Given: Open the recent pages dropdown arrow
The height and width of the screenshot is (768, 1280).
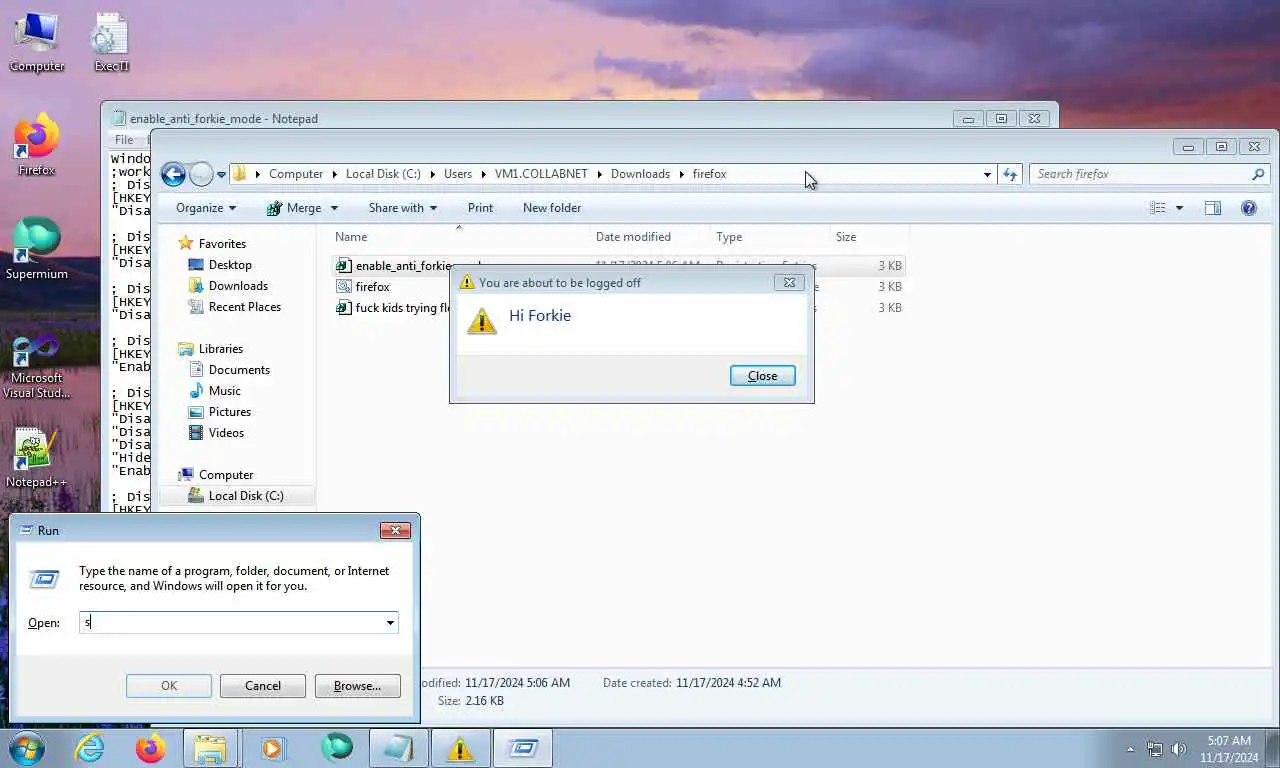Looking at the screenshot, I should [x=221, y=175].
